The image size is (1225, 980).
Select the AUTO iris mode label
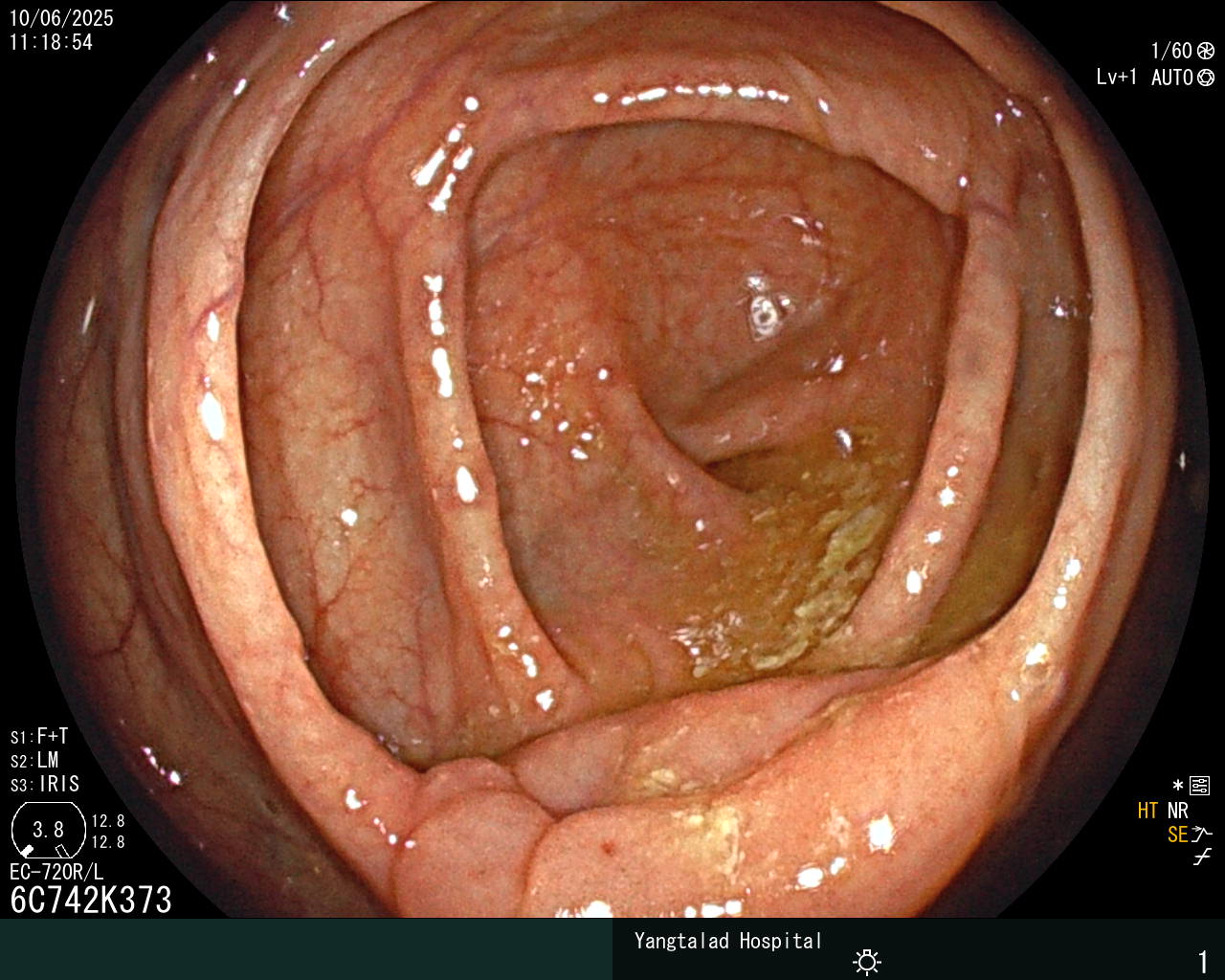[x=1172, y=78]
